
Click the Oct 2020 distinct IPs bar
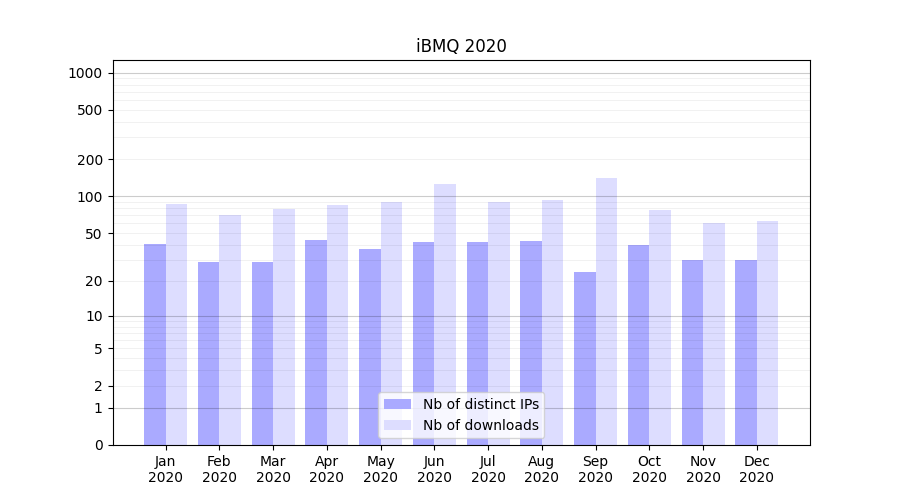638,344
